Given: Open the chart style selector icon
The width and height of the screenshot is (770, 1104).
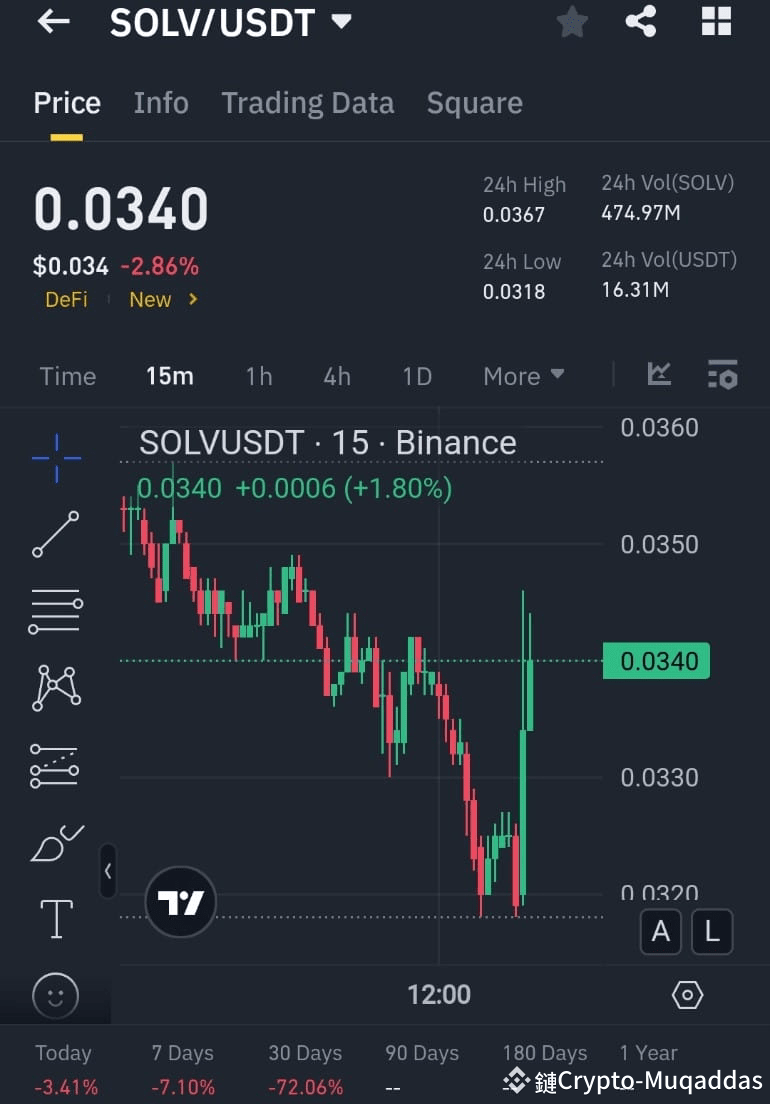Looking at the screenshot, I should [x=658, y=373].
